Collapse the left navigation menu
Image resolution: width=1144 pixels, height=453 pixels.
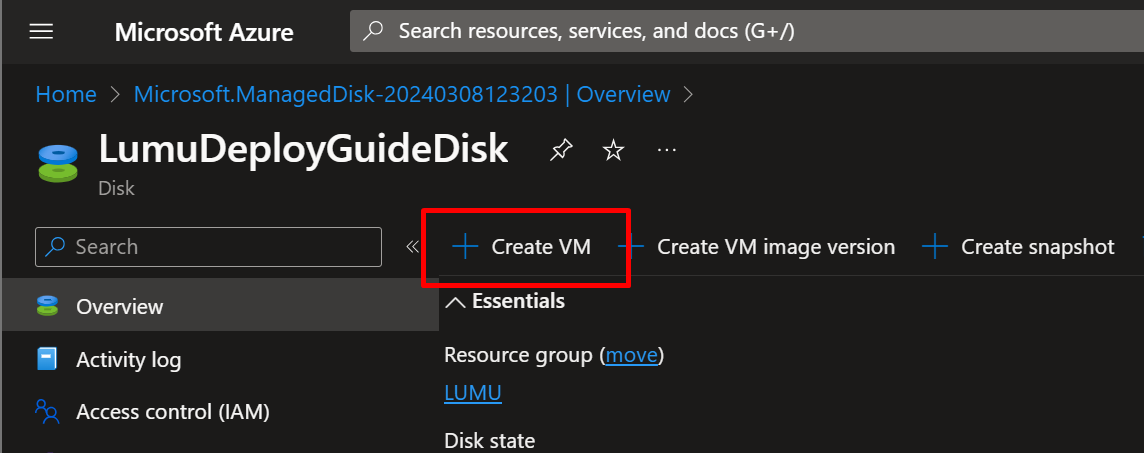pyautogui.click(x=412, y=247)
